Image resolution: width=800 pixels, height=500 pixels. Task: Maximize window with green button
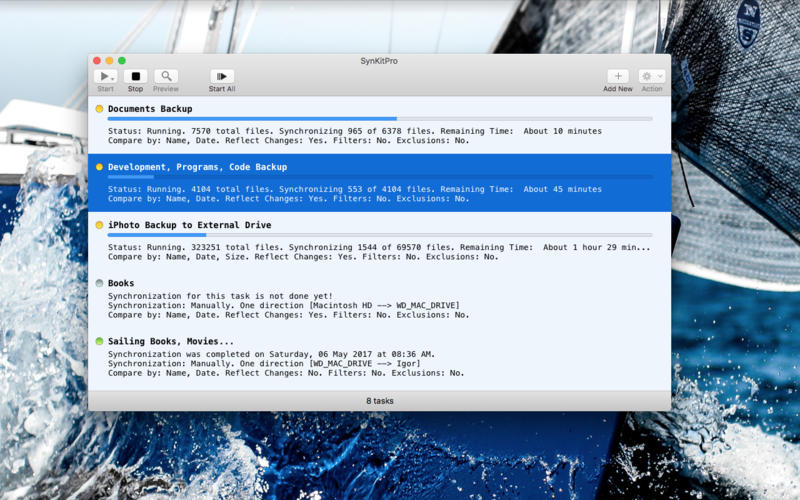point(122,61)
